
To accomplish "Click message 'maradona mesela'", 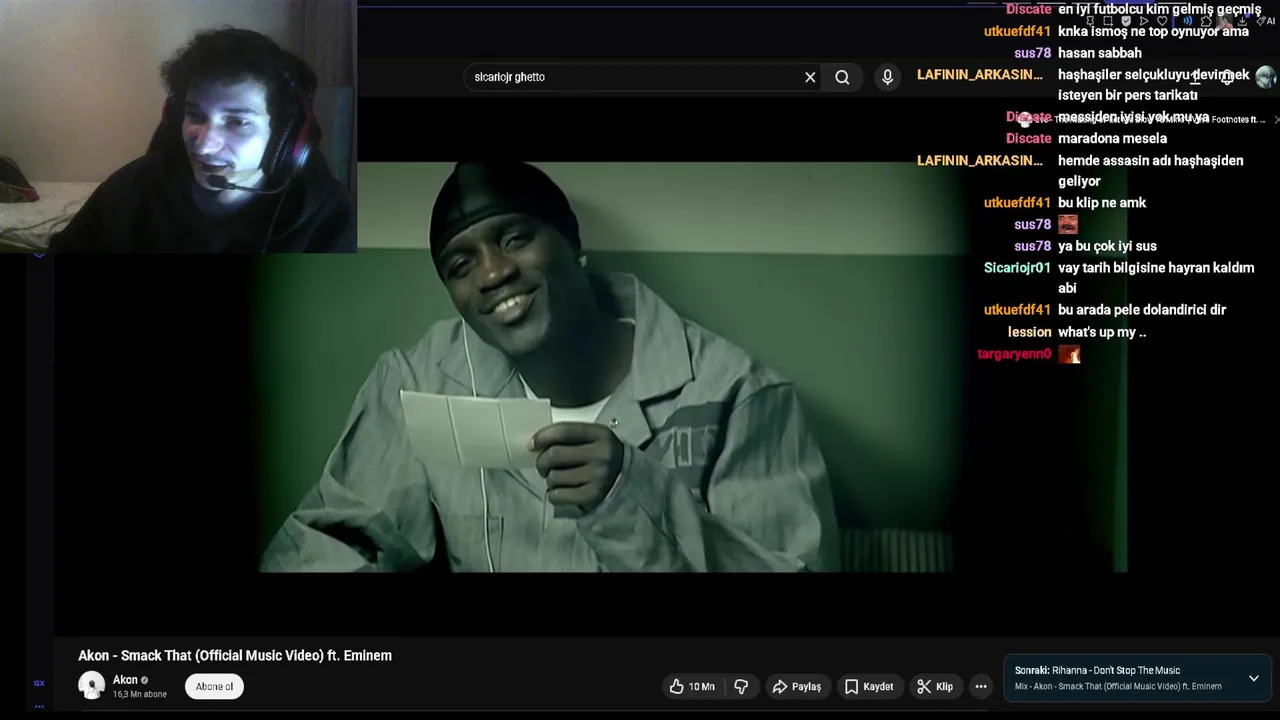I will [x=1112, y=138].
